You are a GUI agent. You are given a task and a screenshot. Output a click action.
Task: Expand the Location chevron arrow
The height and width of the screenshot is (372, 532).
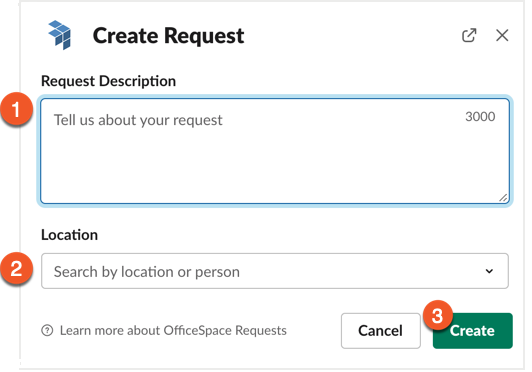[489, 271]
